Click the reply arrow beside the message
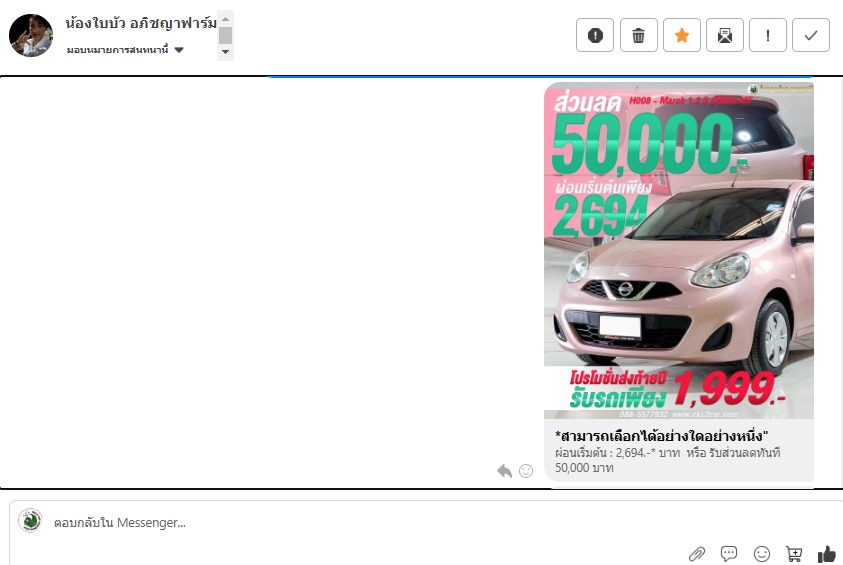Image resolution: width=843 pixels, height=565 pixels. (505, 470)
